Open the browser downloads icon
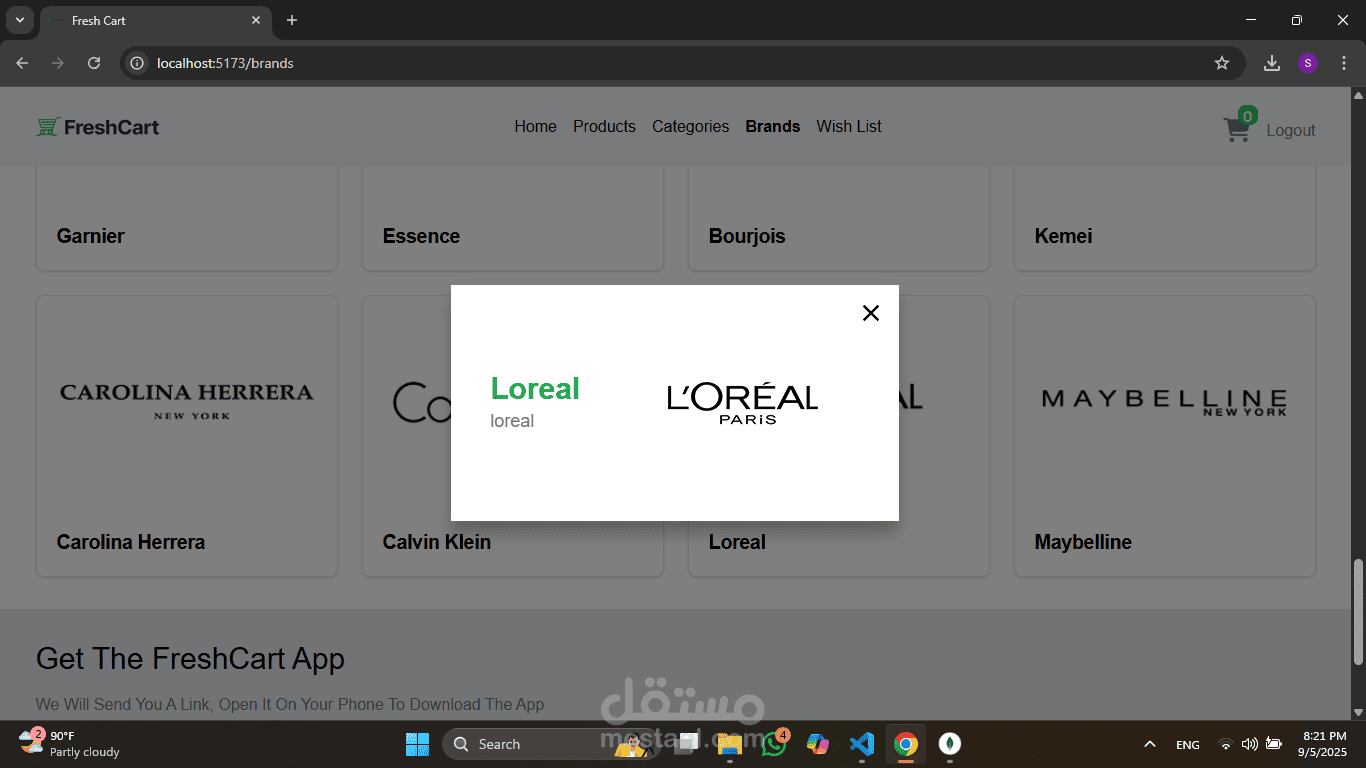 coord(1272,63)
